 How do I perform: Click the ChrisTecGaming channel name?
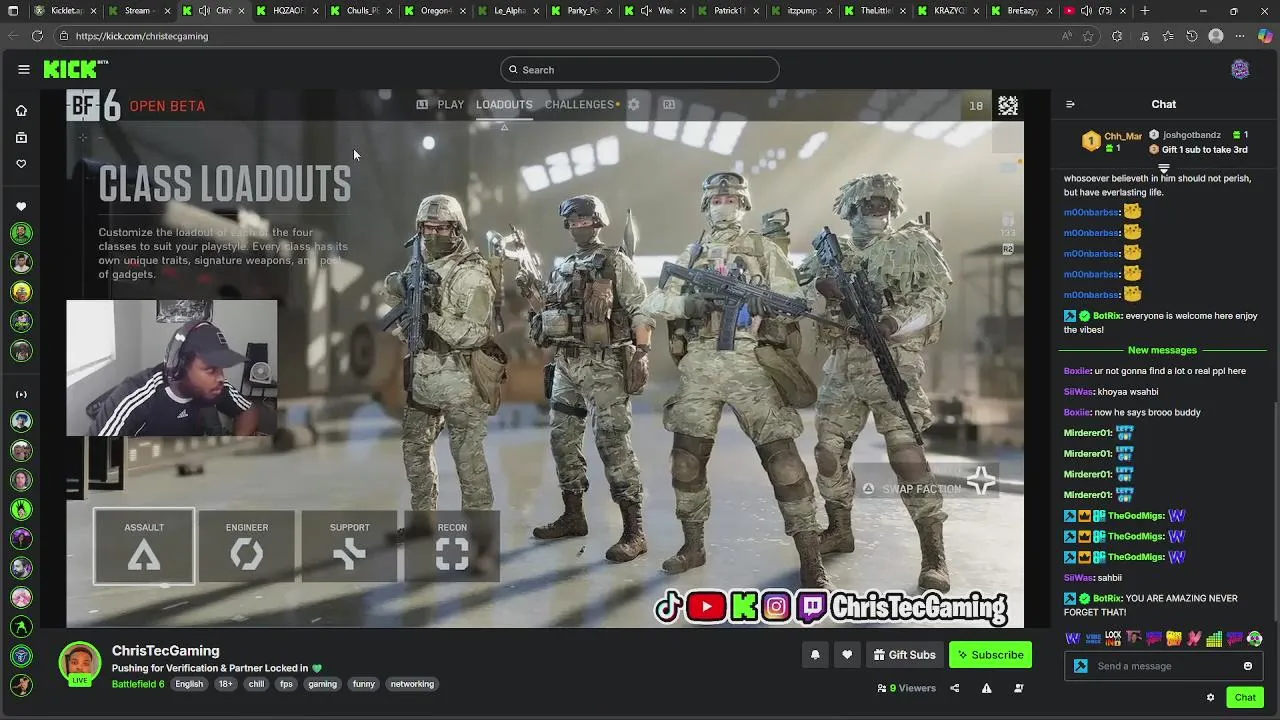click(165, 651)
